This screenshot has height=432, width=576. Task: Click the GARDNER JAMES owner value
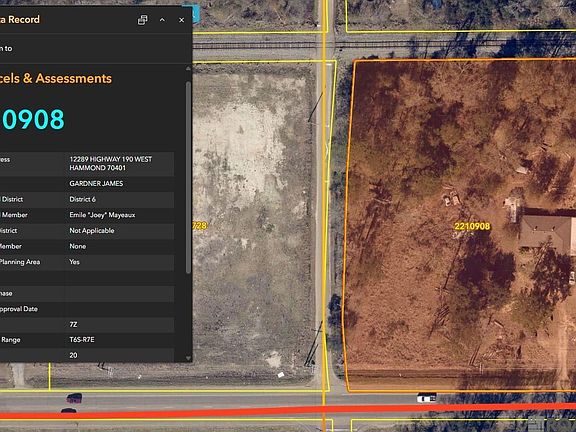tap(96, 183)
